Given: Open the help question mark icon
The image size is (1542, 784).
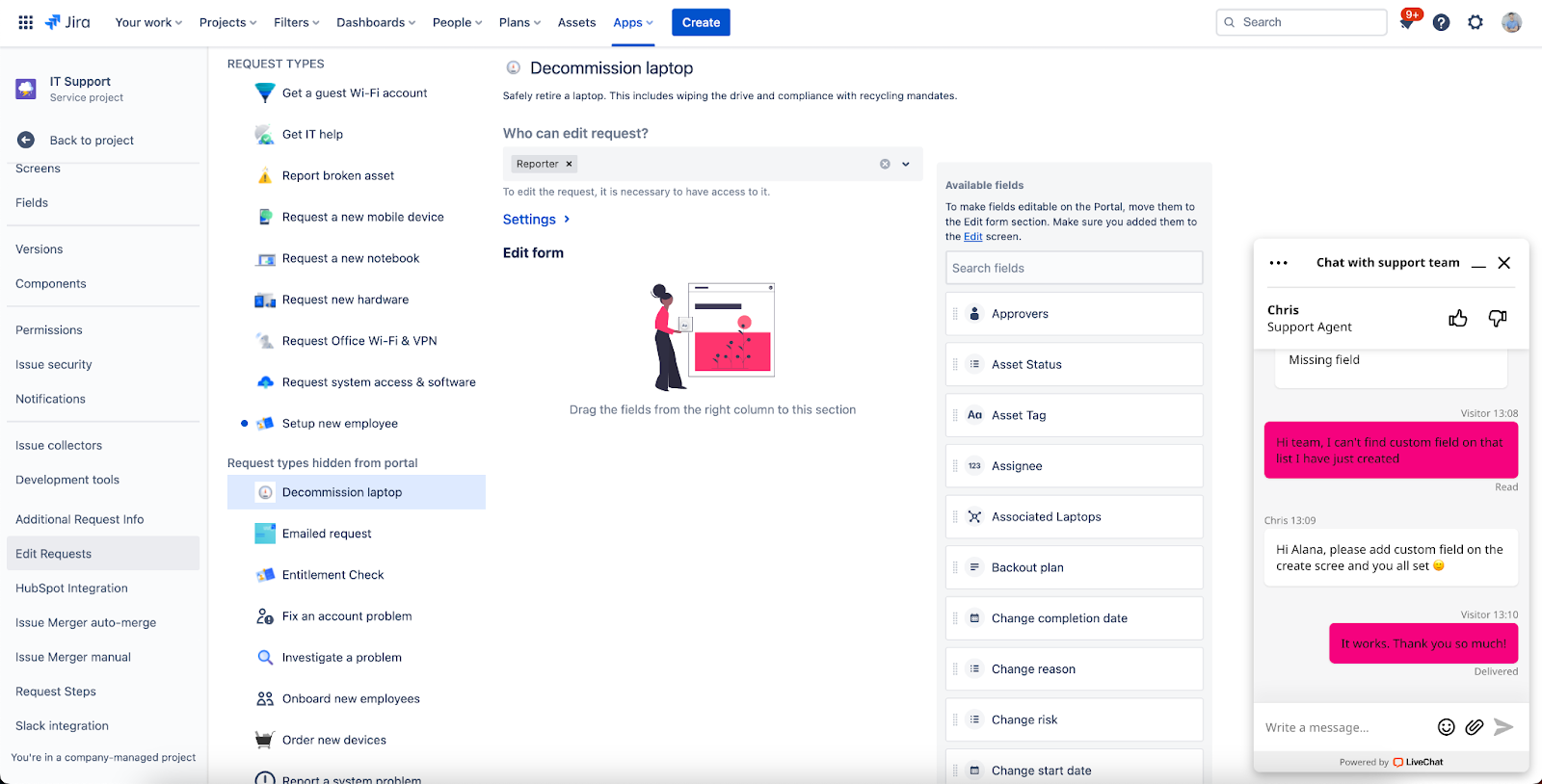Looking at the screenshot, I should [1441, 22].
